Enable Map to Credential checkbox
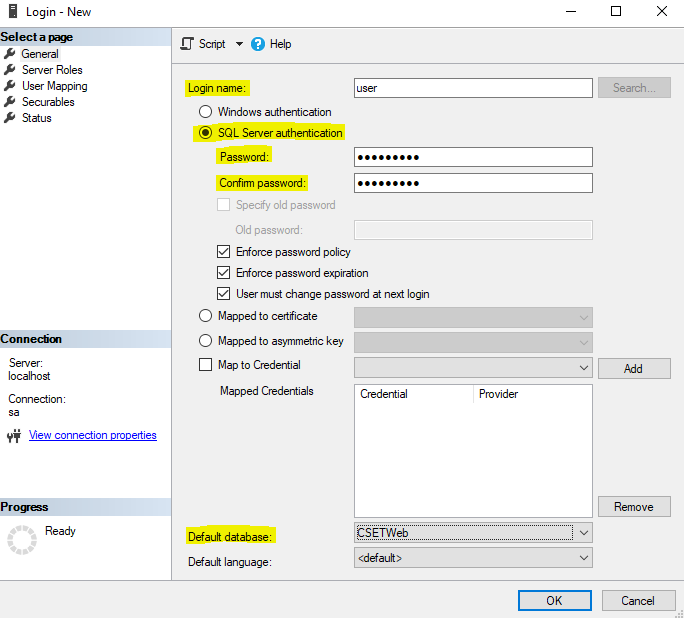Screen dimensions: 684x618 (205, 365)
